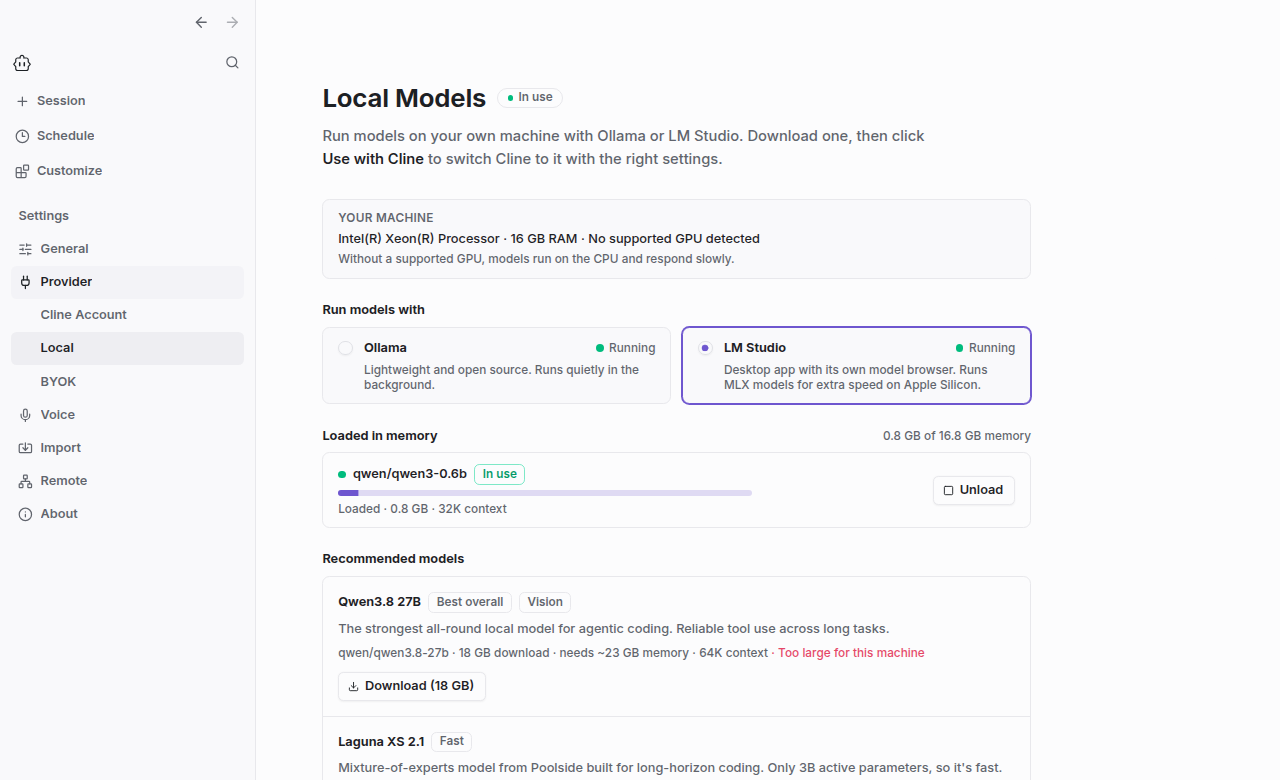Click the Fast tag on Laguna XS 2.1
Viewport: 1280px width, 780px height.
(452, 741)
